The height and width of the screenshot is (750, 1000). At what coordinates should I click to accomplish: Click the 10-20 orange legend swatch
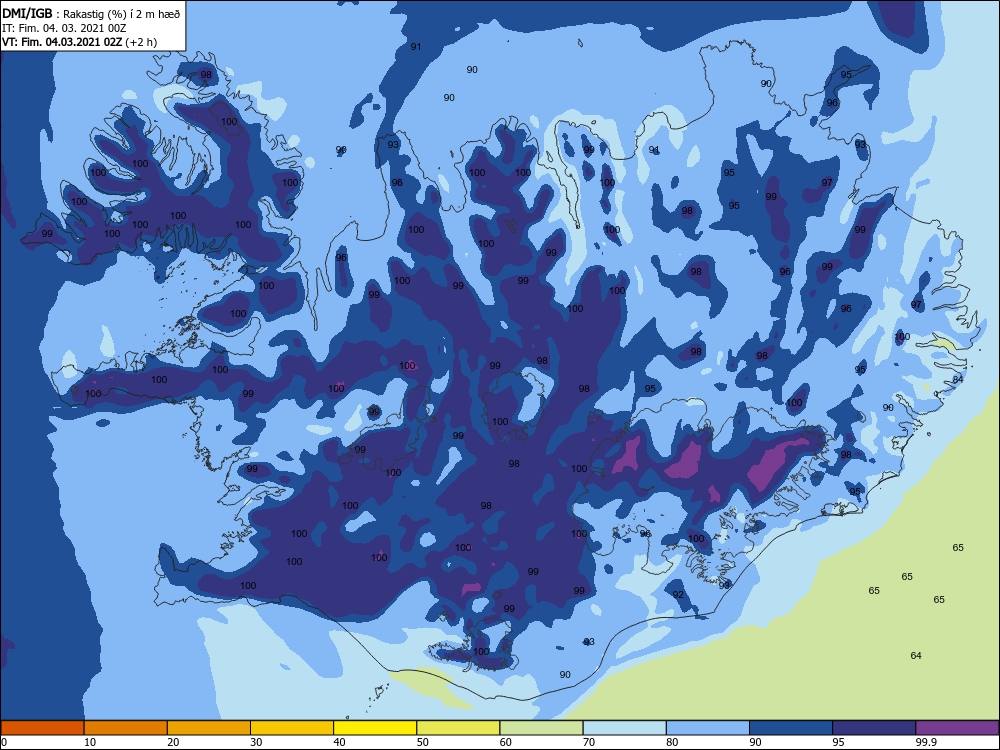tap(126, 728)
